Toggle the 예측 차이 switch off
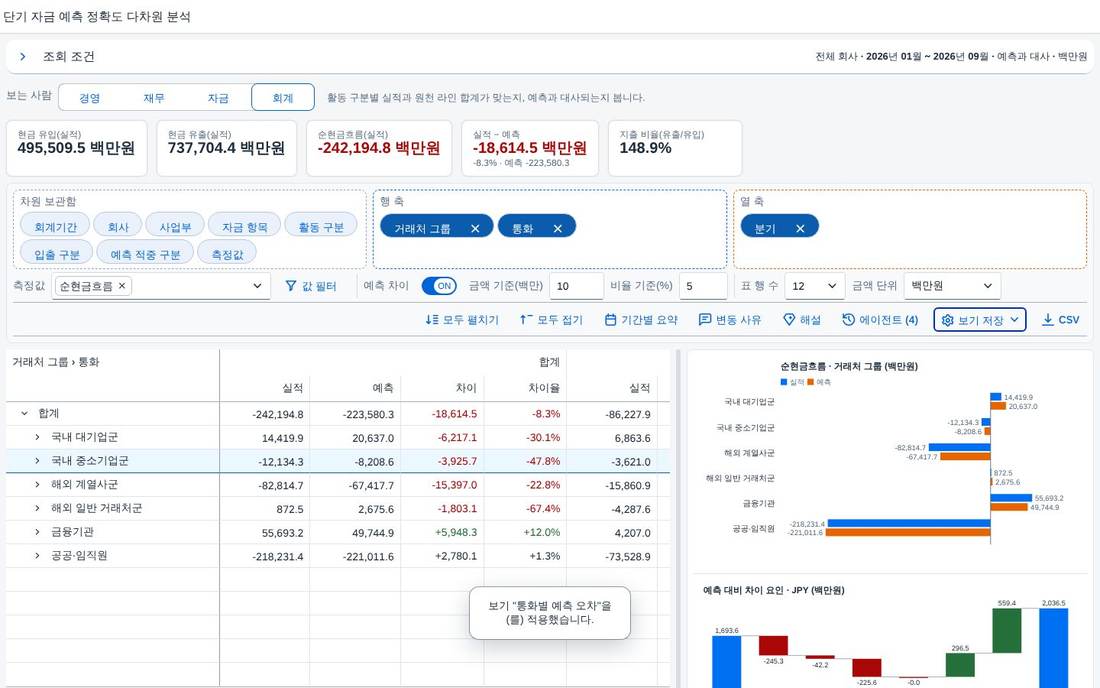The width and height of the screenshot is (1100, 688). pyautogui.click(x=439, y=286)
